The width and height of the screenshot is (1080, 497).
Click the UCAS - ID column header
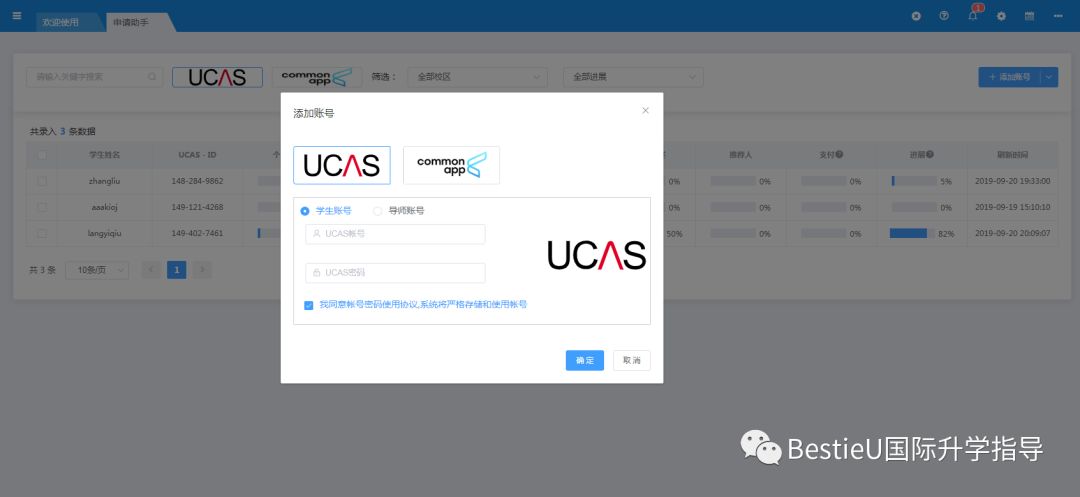coord(197,155)
